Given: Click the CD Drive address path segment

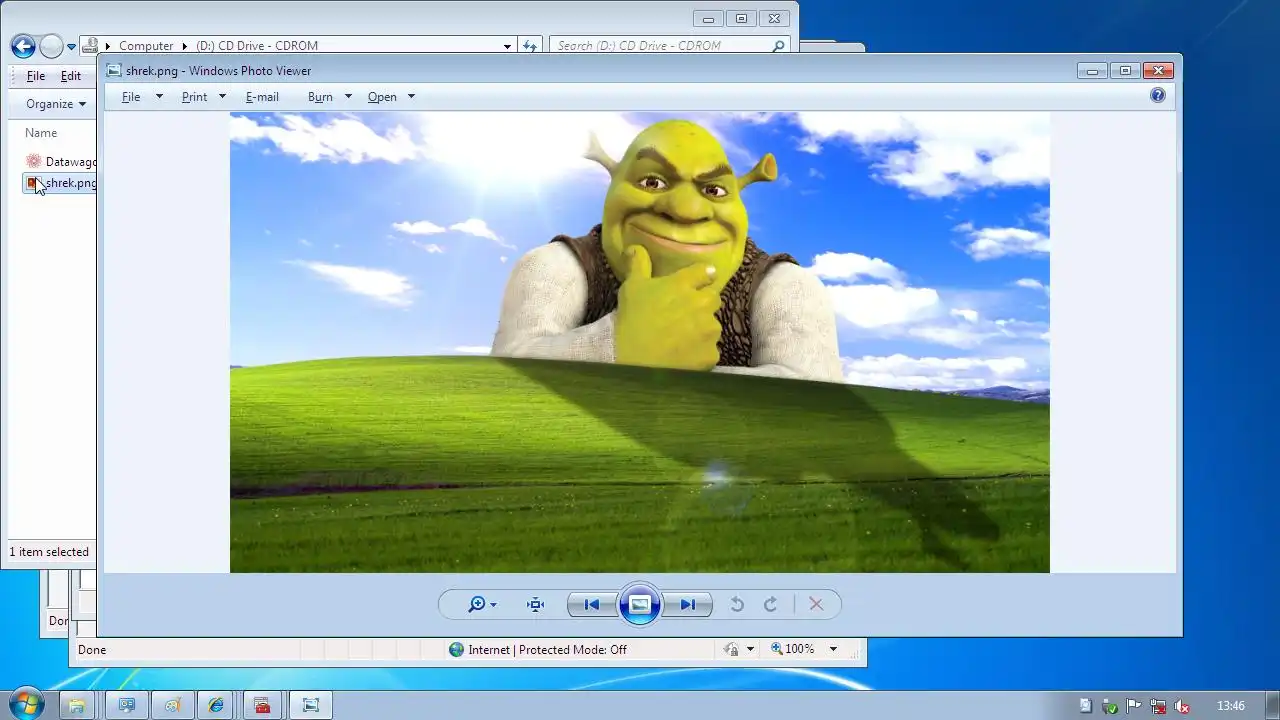Looking at the screenshot, I should (257, 46).
